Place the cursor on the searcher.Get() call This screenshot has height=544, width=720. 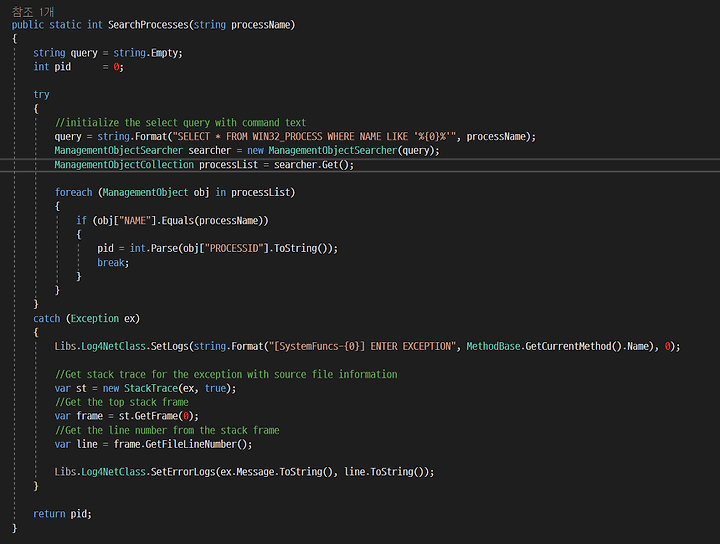[x=313, y=165]
